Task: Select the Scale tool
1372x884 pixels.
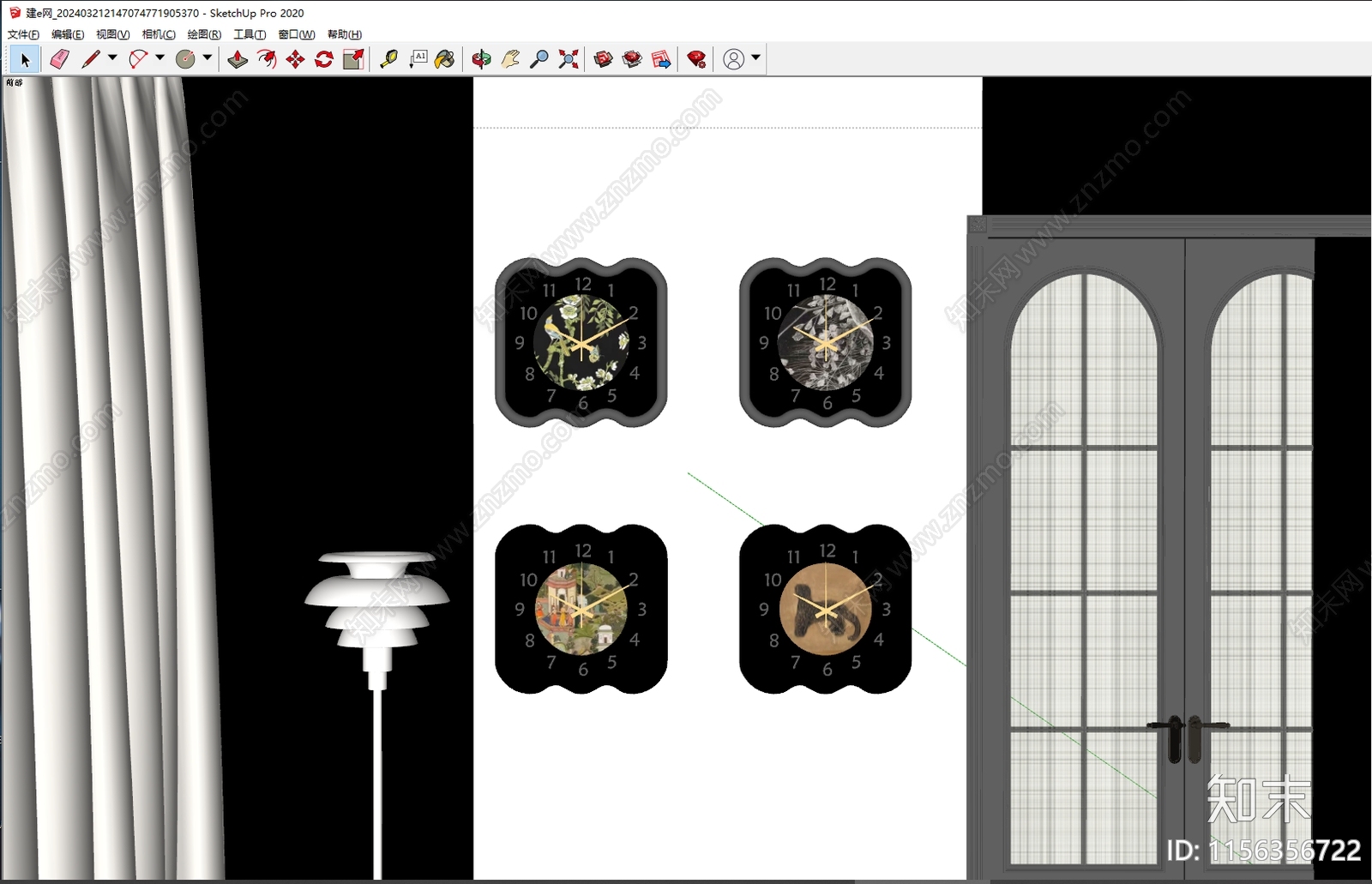Action: tap(353, 59)
